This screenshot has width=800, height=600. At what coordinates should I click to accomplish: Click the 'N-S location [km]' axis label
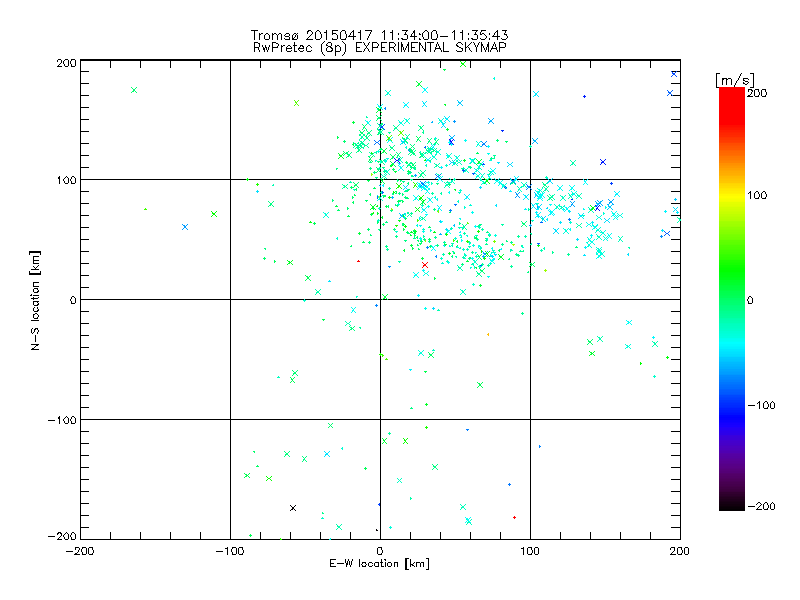35,300
